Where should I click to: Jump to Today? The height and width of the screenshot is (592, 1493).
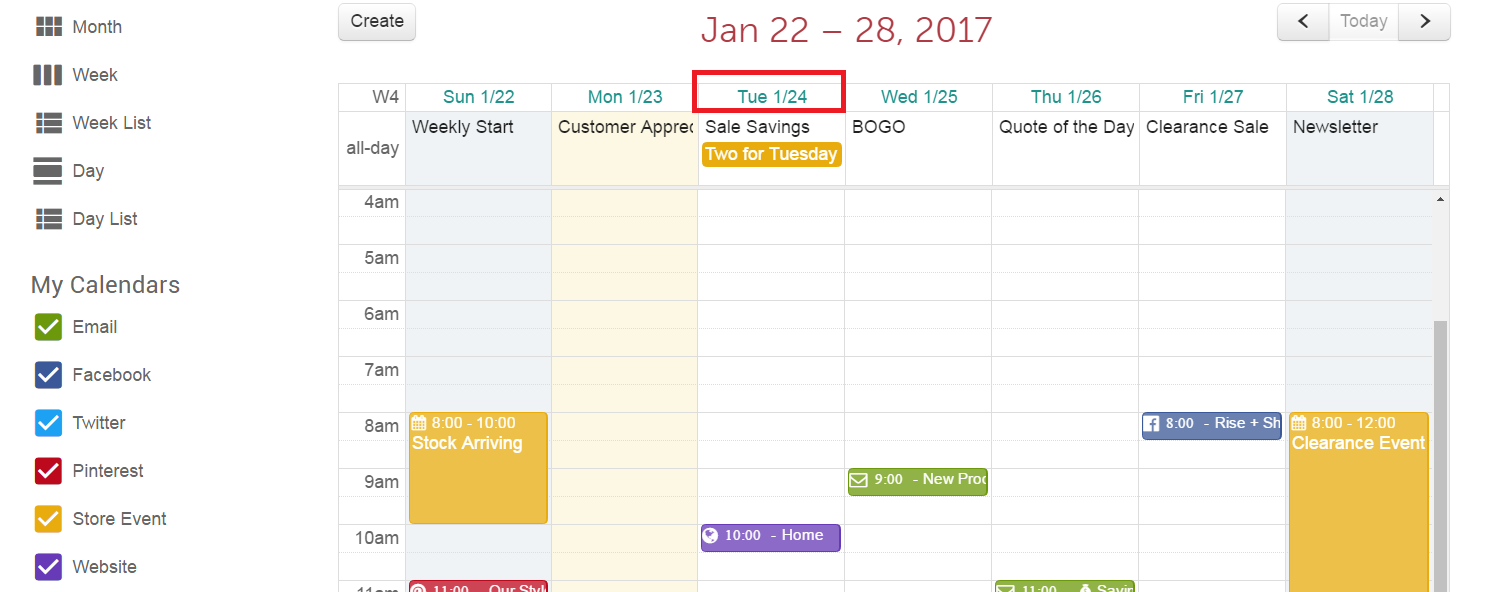pyautogui.click(x=1363, y=22)
